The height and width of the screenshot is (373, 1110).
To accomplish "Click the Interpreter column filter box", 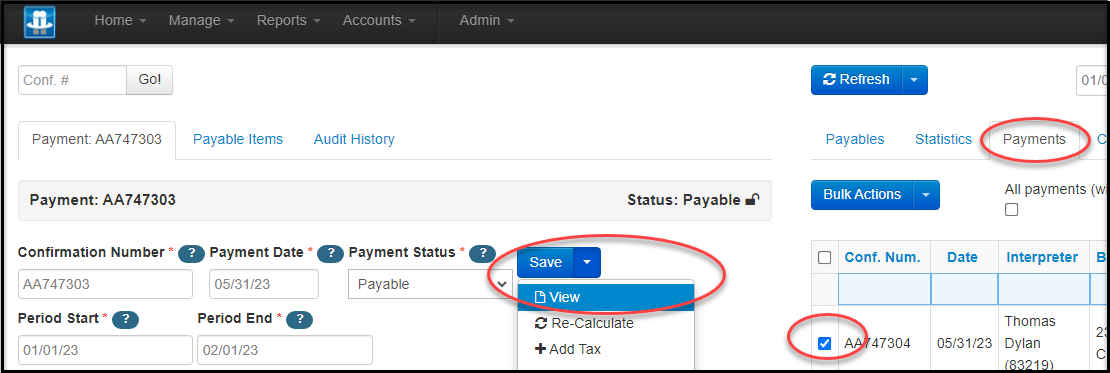I will [1043, 289].
